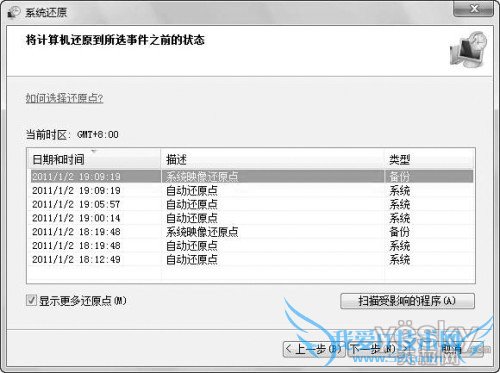Select the restore point dated 2011/1/2 19:05:57
This screenshot has height=373, width=500.
click(252, 204)
